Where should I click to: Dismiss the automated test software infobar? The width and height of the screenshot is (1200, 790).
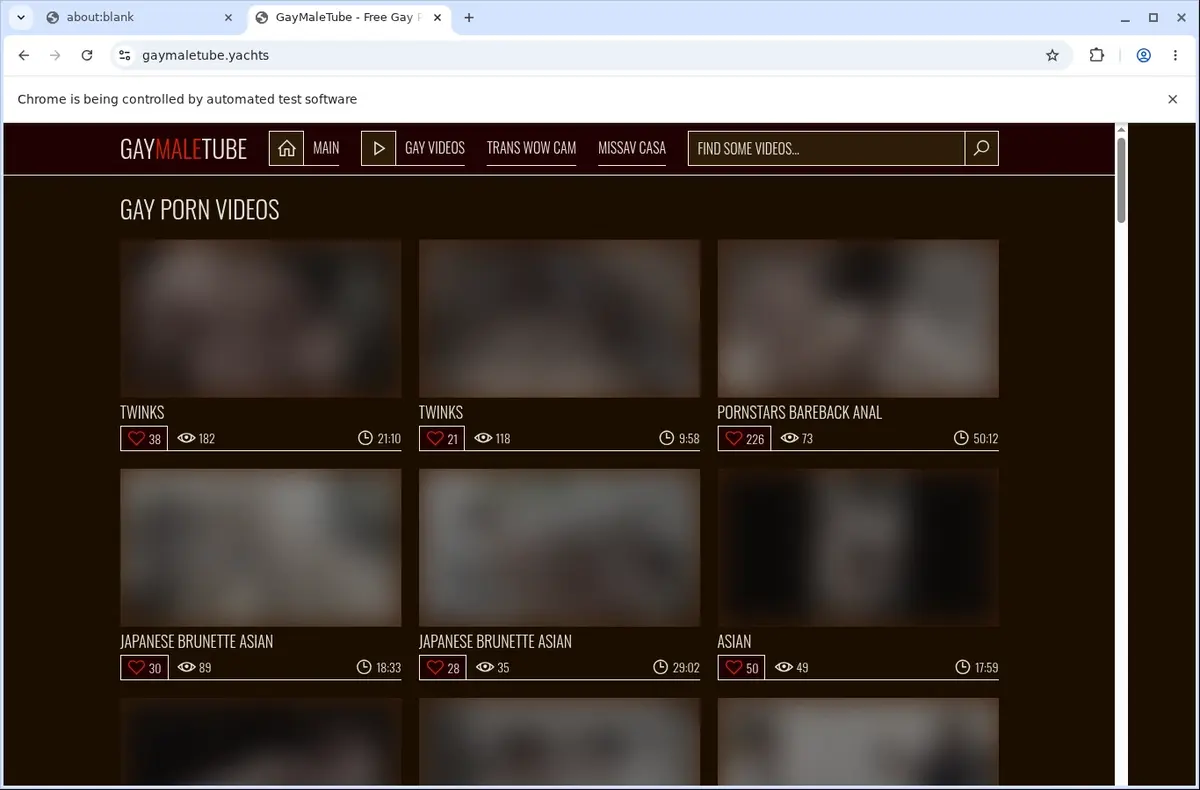1173,99
